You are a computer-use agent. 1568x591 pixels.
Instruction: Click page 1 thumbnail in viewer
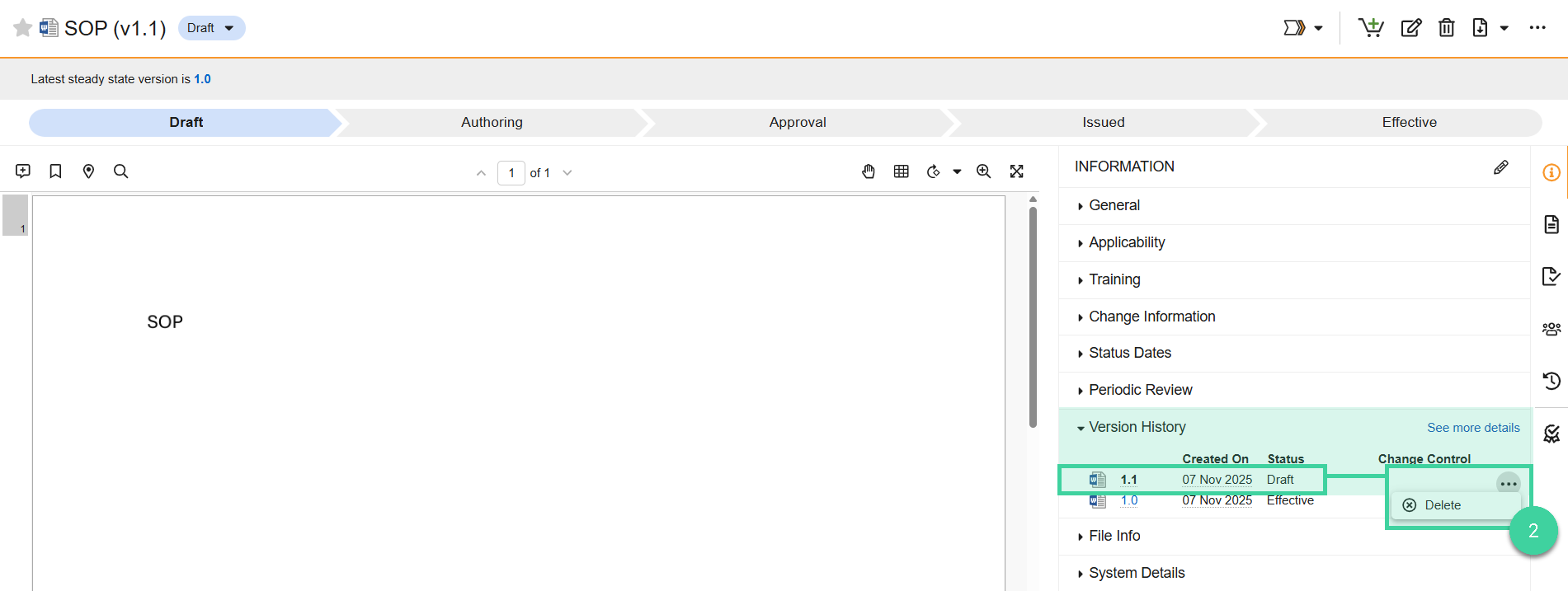pos(16,215)
